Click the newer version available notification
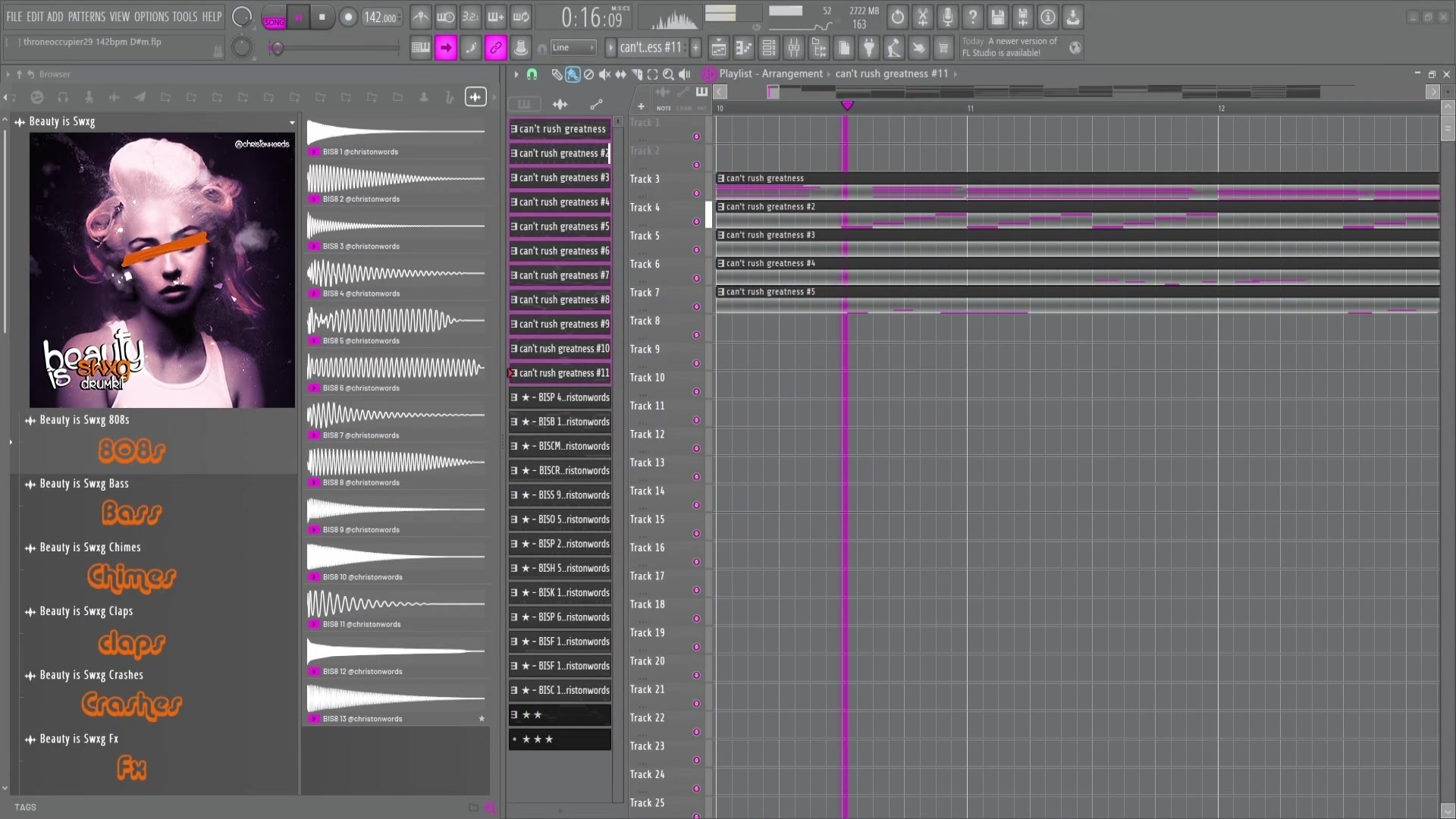Image resolution: width=1456 pixels, height=819 pixels. click(1022, 47)
